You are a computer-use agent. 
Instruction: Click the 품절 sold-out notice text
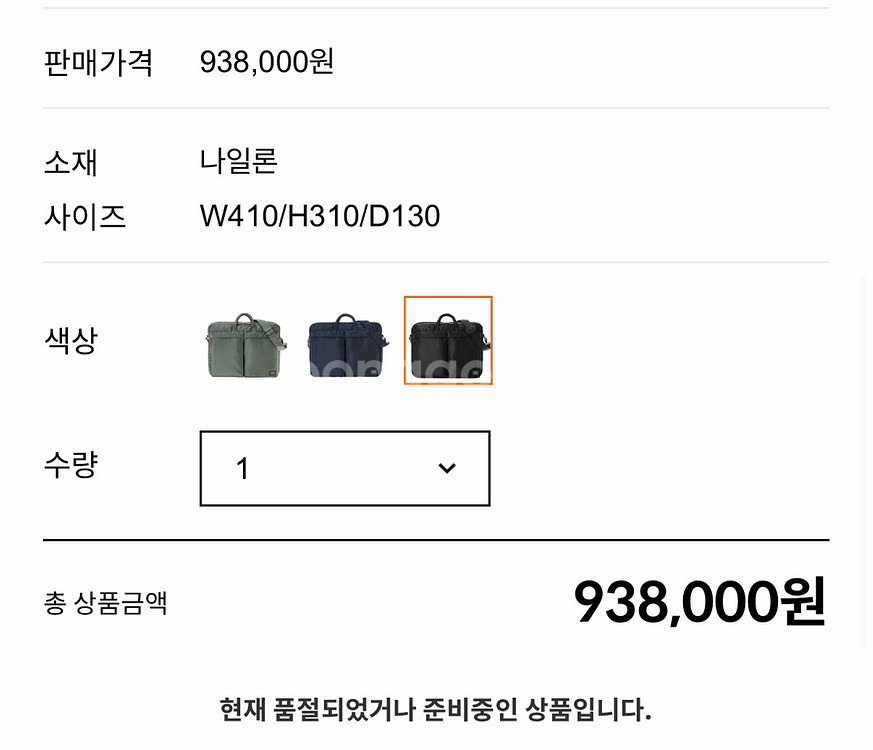pyautogui.click(x=435, y=710)
